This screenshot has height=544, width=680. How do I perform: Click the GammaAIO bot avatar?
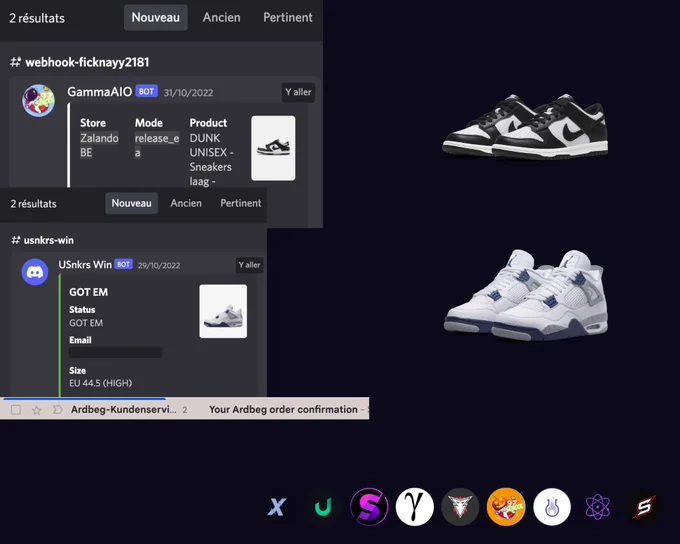click(39, 101)
